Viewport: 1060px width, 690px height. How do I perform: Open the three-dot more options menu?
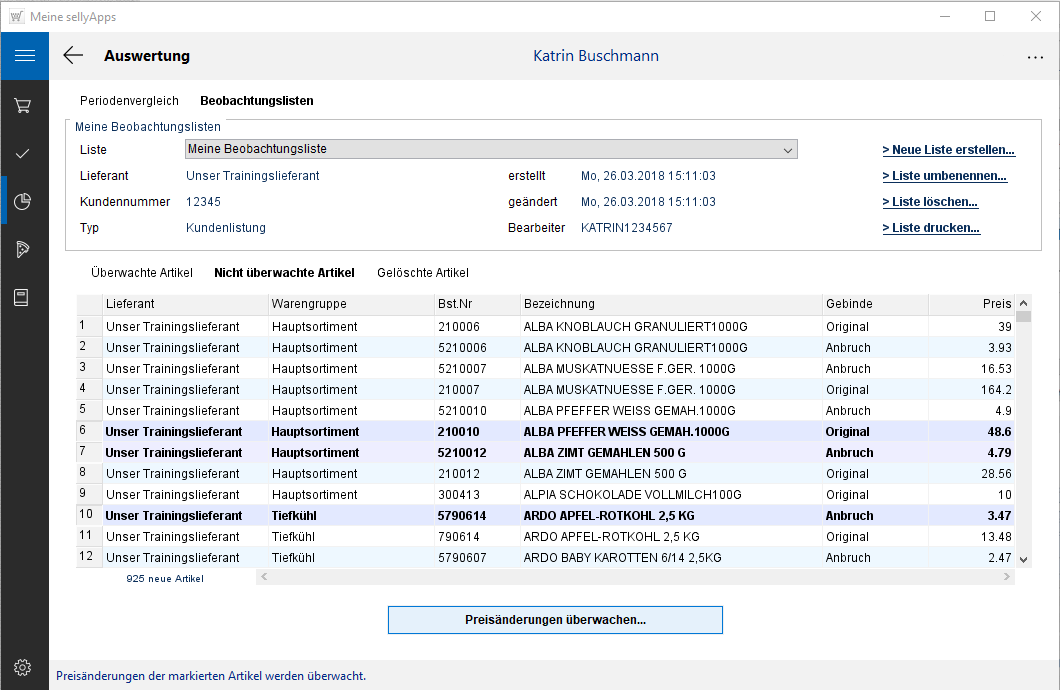point(1035,57)
